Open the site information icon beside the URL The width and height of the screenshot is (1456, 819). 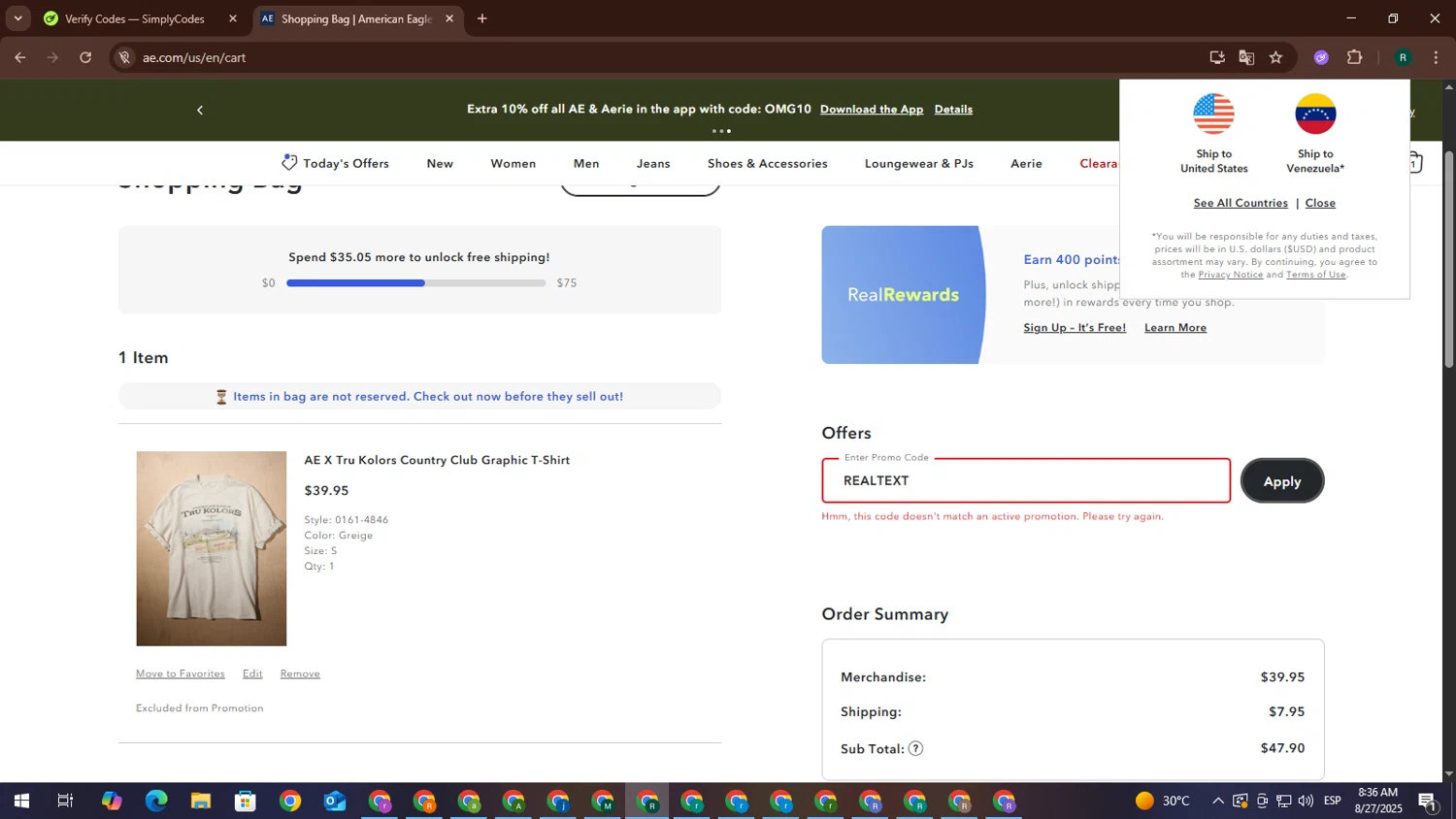point(124,57)
